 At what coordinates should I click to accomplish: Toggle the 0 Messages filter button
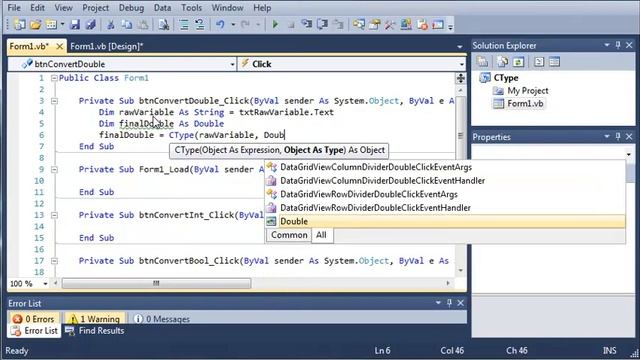tap(162, 319)
